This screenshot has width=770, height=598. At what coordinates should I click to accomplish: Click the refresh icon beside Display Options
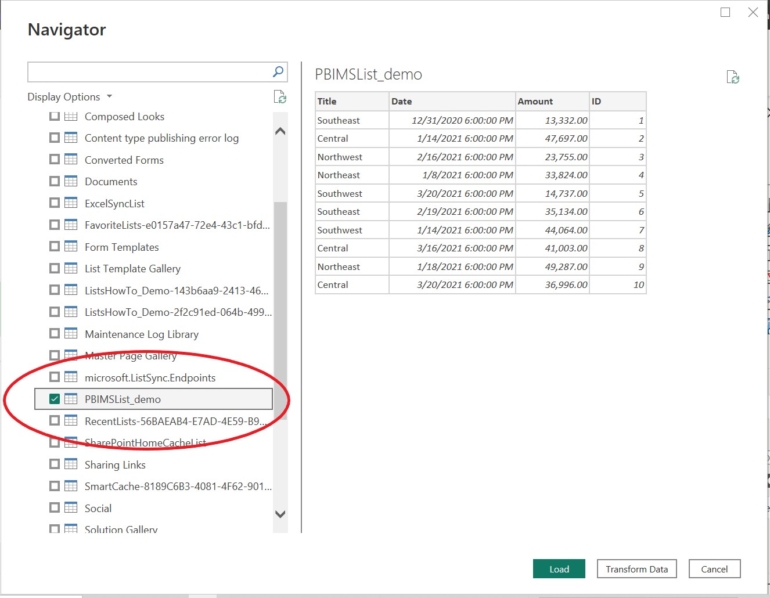(x=280, y=97)
